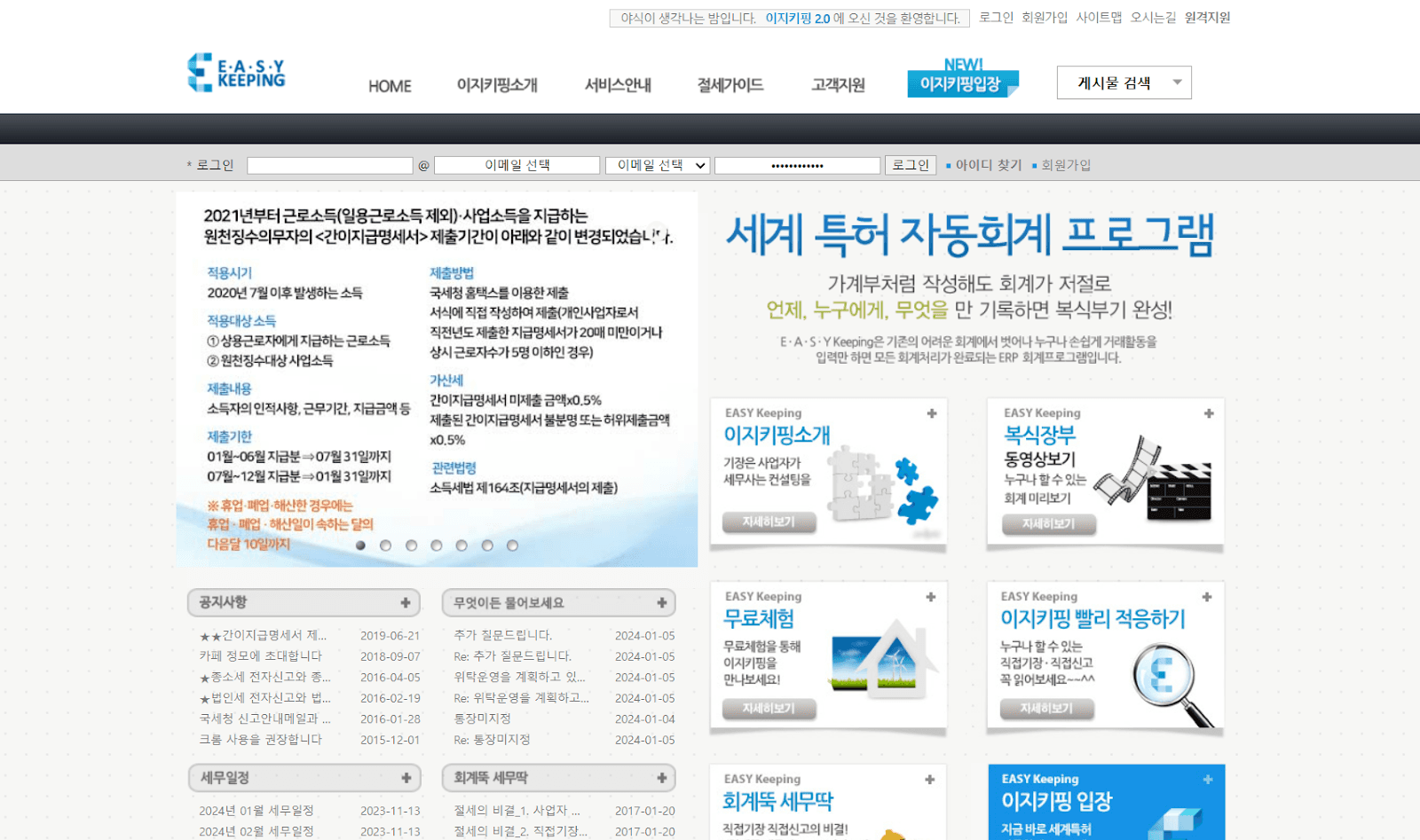
Task: Select second banner slide dot
Action: pyautogui.click(x=385, y=546)
